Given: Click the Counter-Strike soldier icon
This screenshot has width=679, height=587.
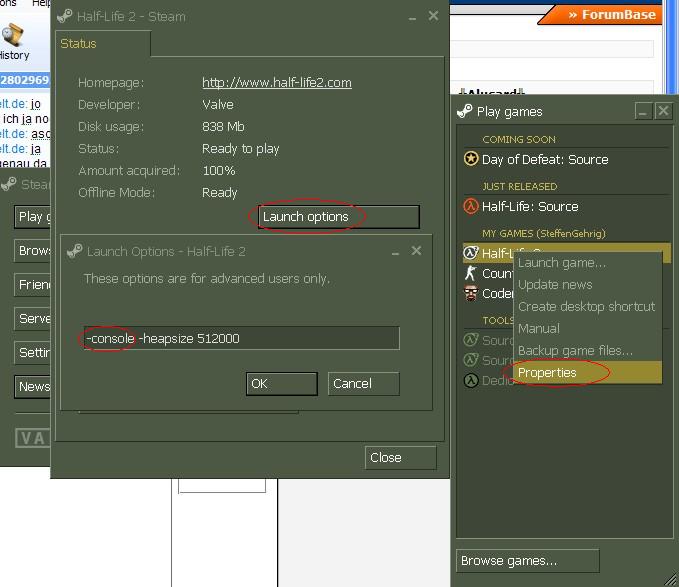Looking at the screenshot, I should click(x=471, y=273).
